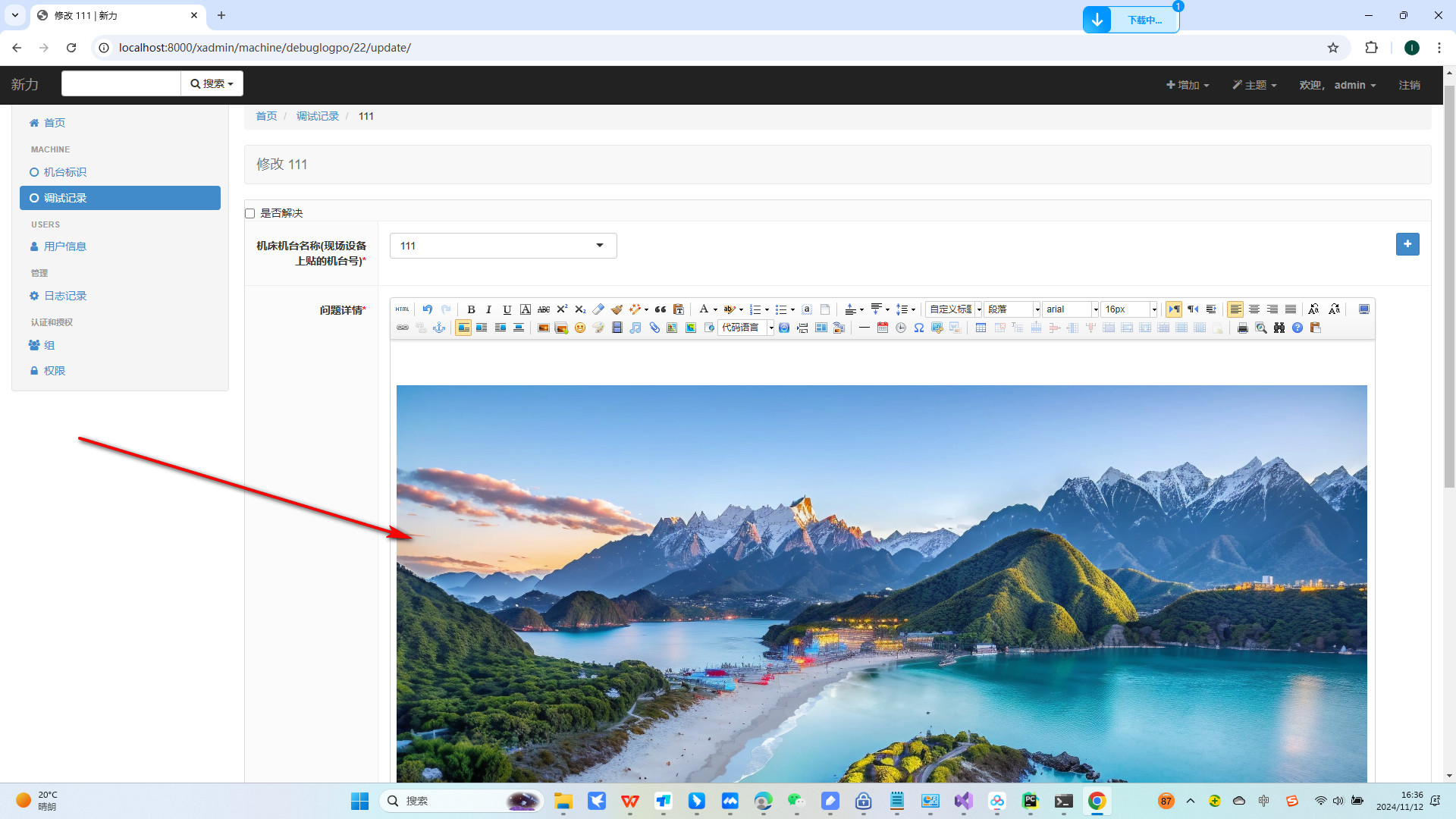The width and height of the screenshot is (1456, 819).
Task: Insert a video with film icon
Action: tap(617, 328)
